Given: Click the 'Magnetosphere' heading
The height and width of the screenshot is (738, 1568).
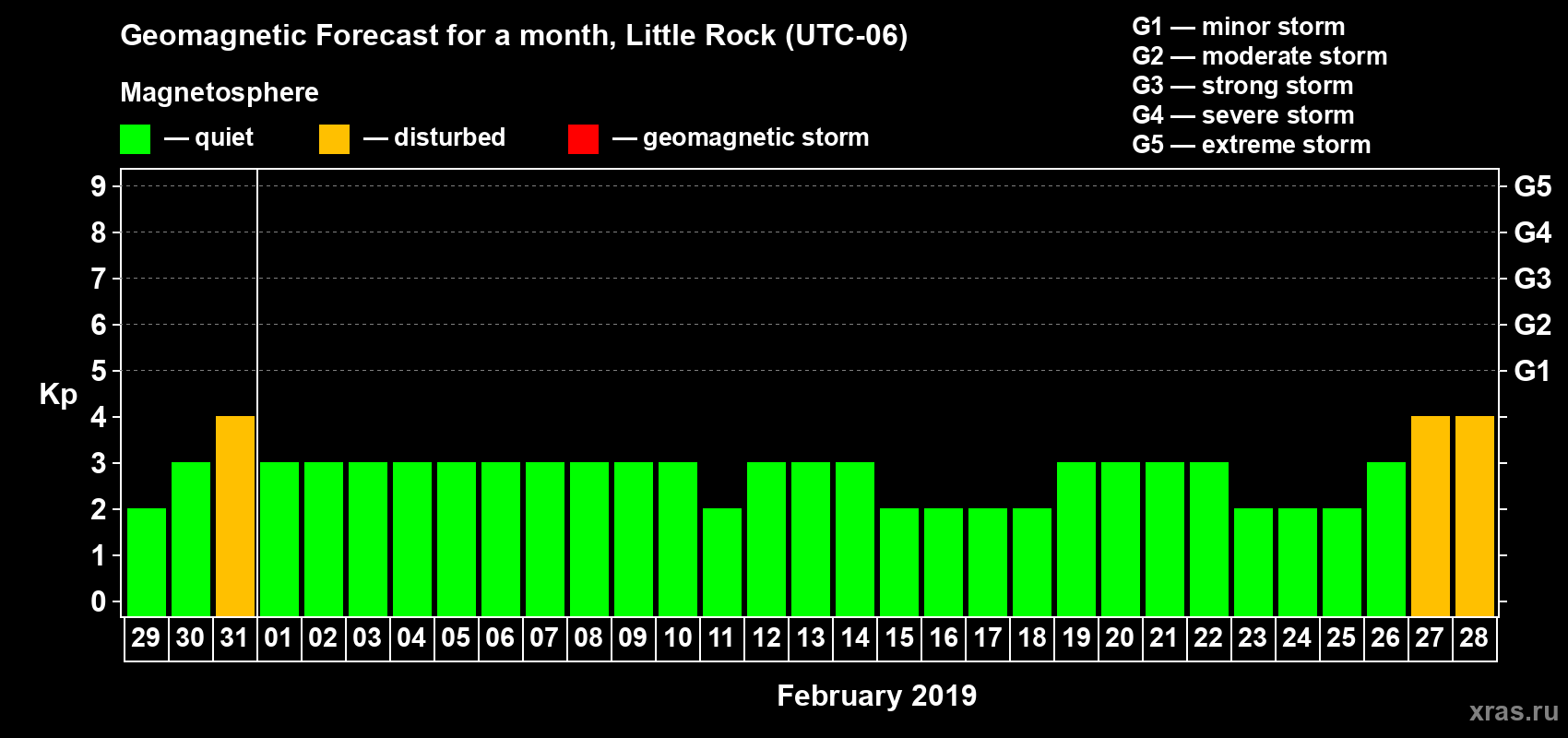Looking at the screenshot, I should (220, 93).
